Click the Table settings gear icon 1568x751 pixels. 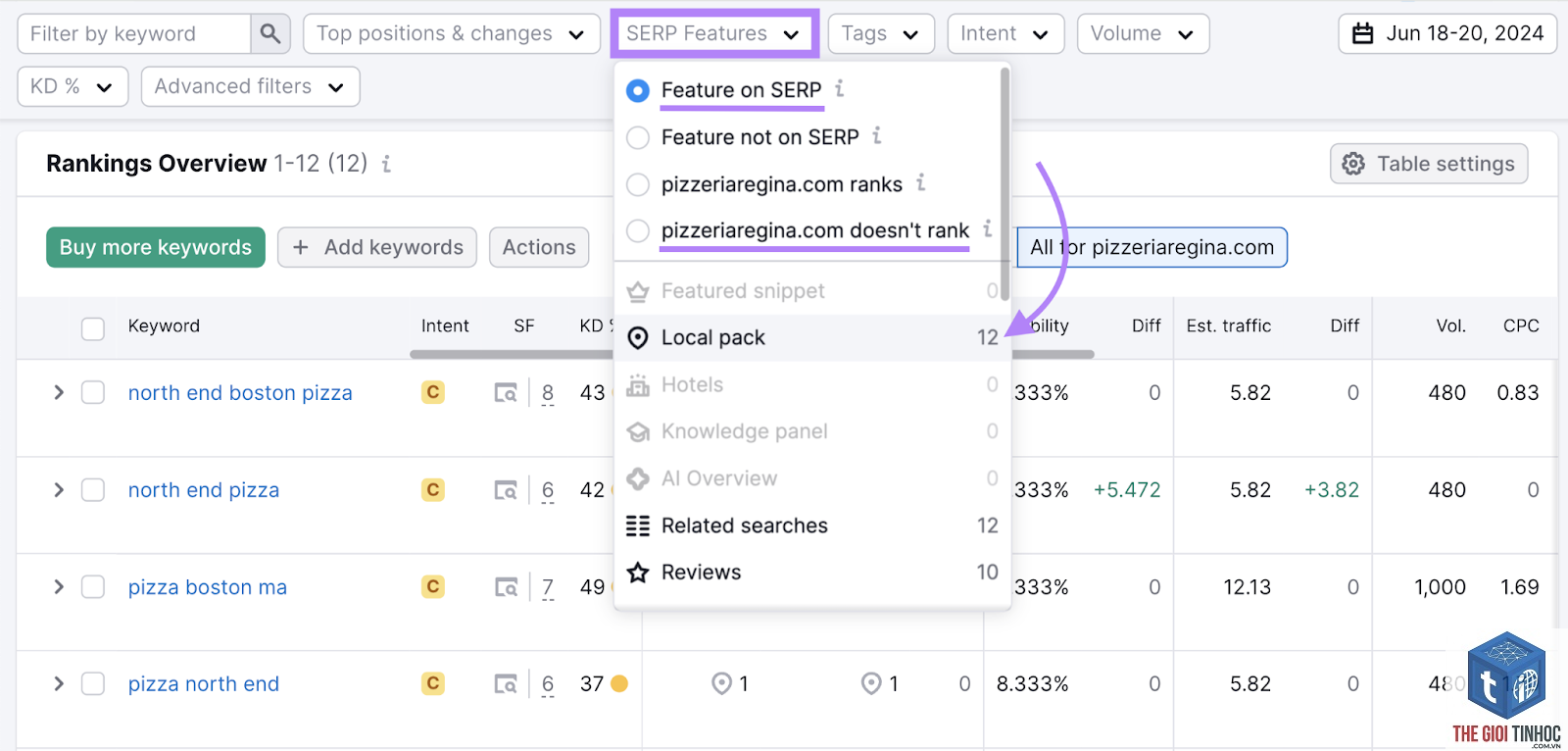coord(1353,164)
